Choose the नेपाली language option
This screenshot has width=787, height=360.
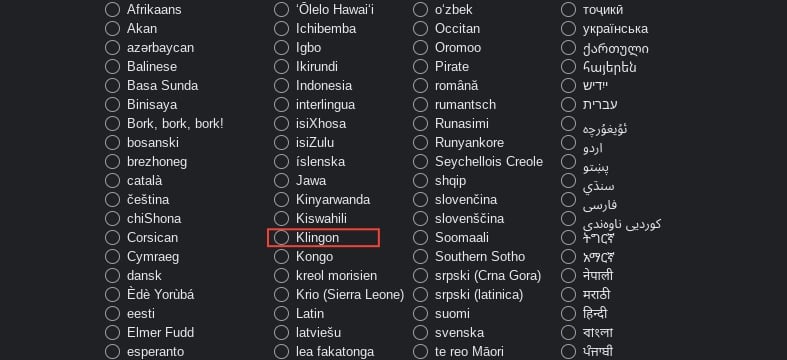[x=568, y=276]
